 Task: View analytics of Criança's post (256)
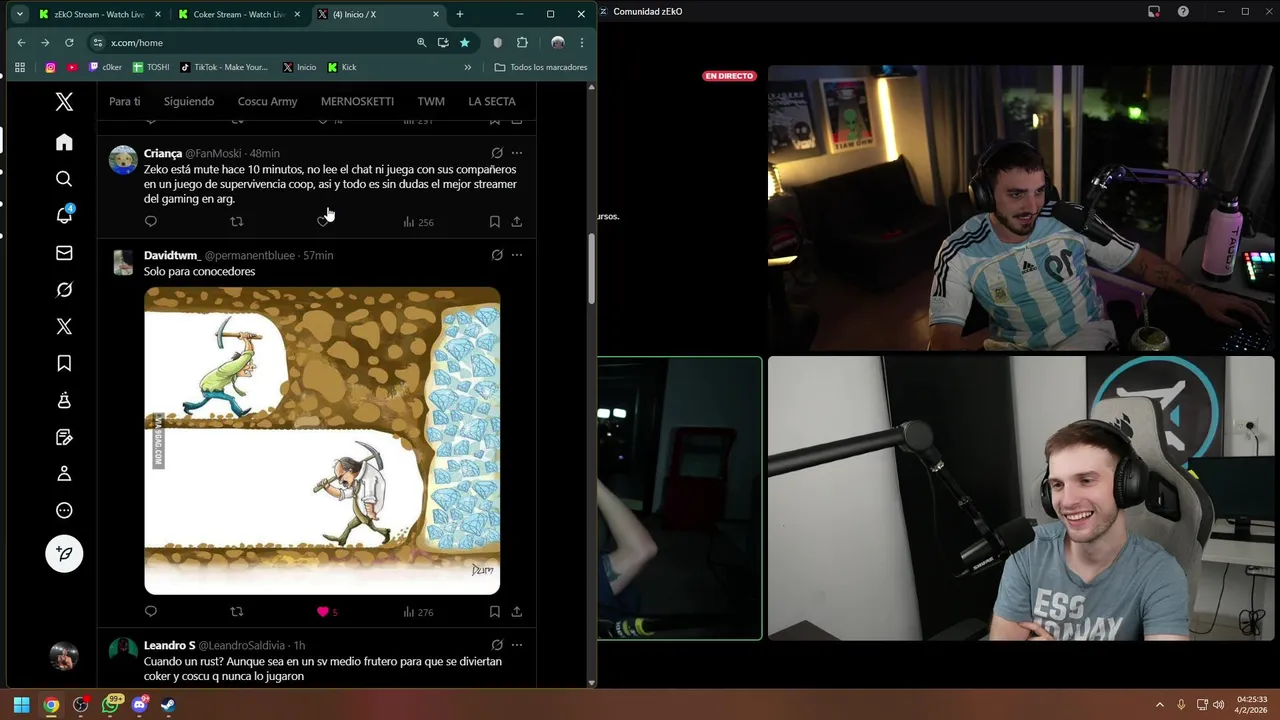[418, 222]
